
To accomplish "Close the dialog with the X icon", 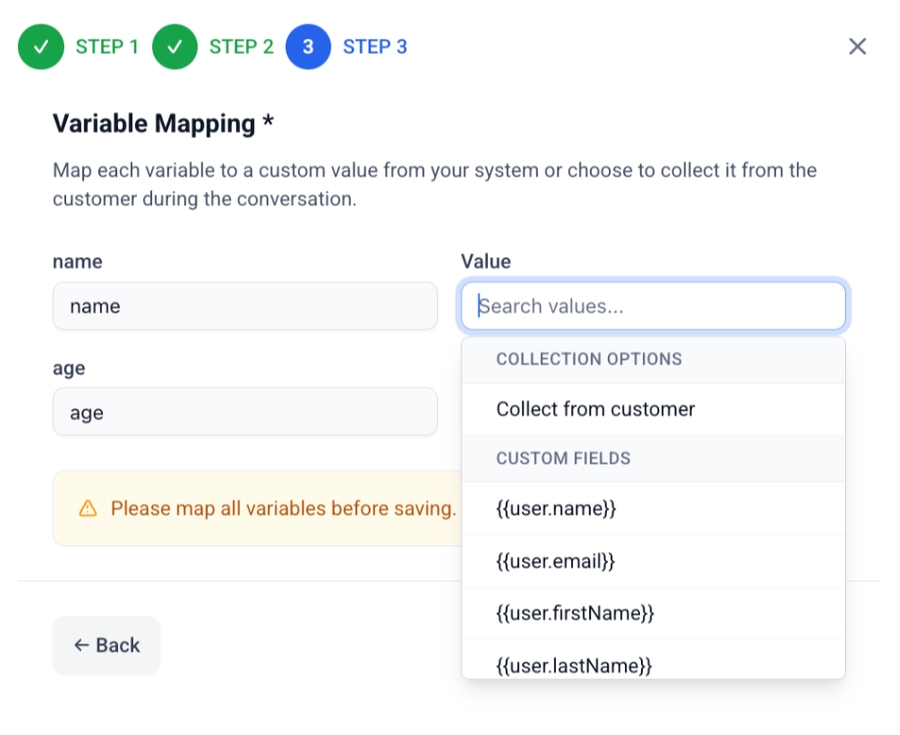I will point(857,47).
